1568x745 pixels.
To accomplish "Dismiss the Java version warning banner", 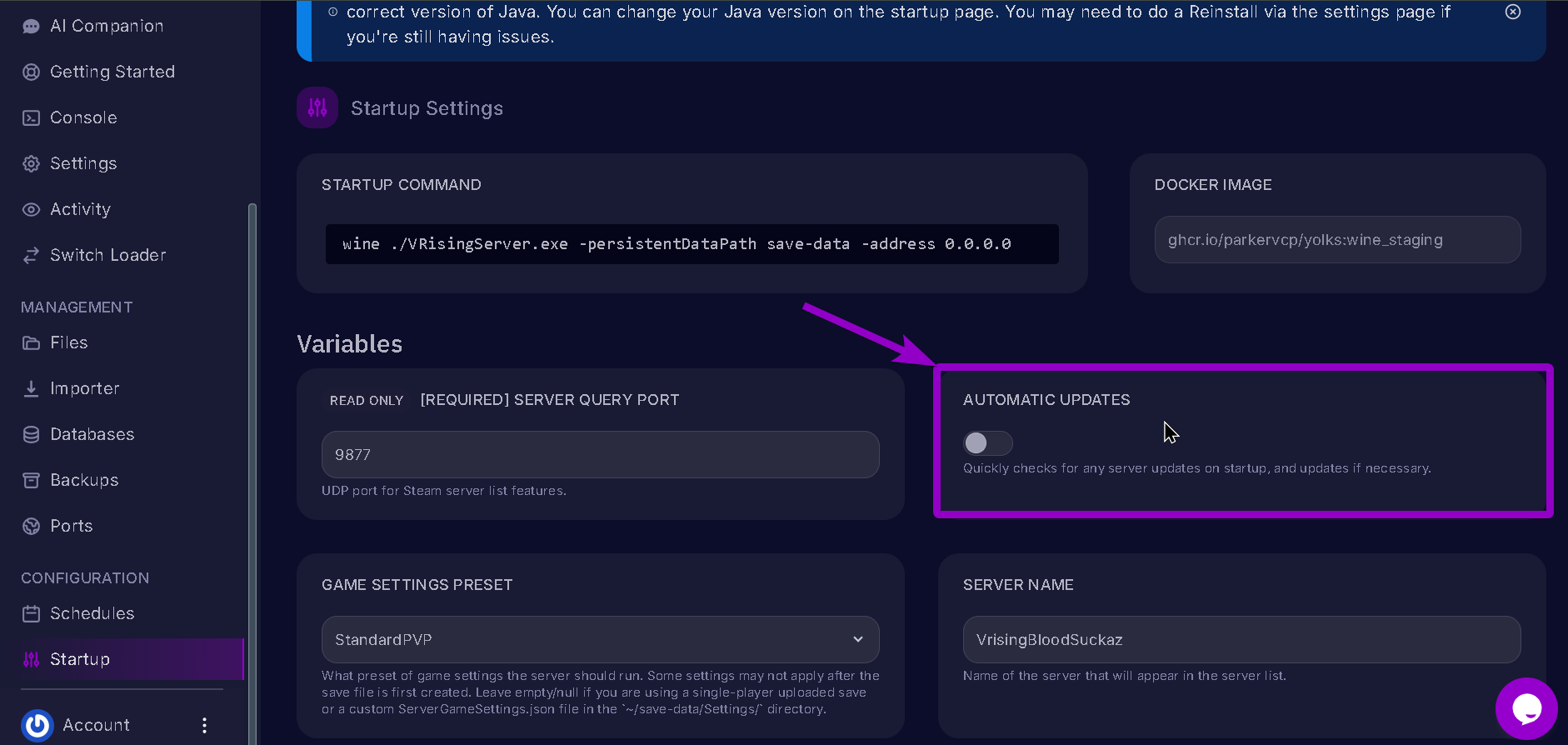I will click(x=1512, y=12).
